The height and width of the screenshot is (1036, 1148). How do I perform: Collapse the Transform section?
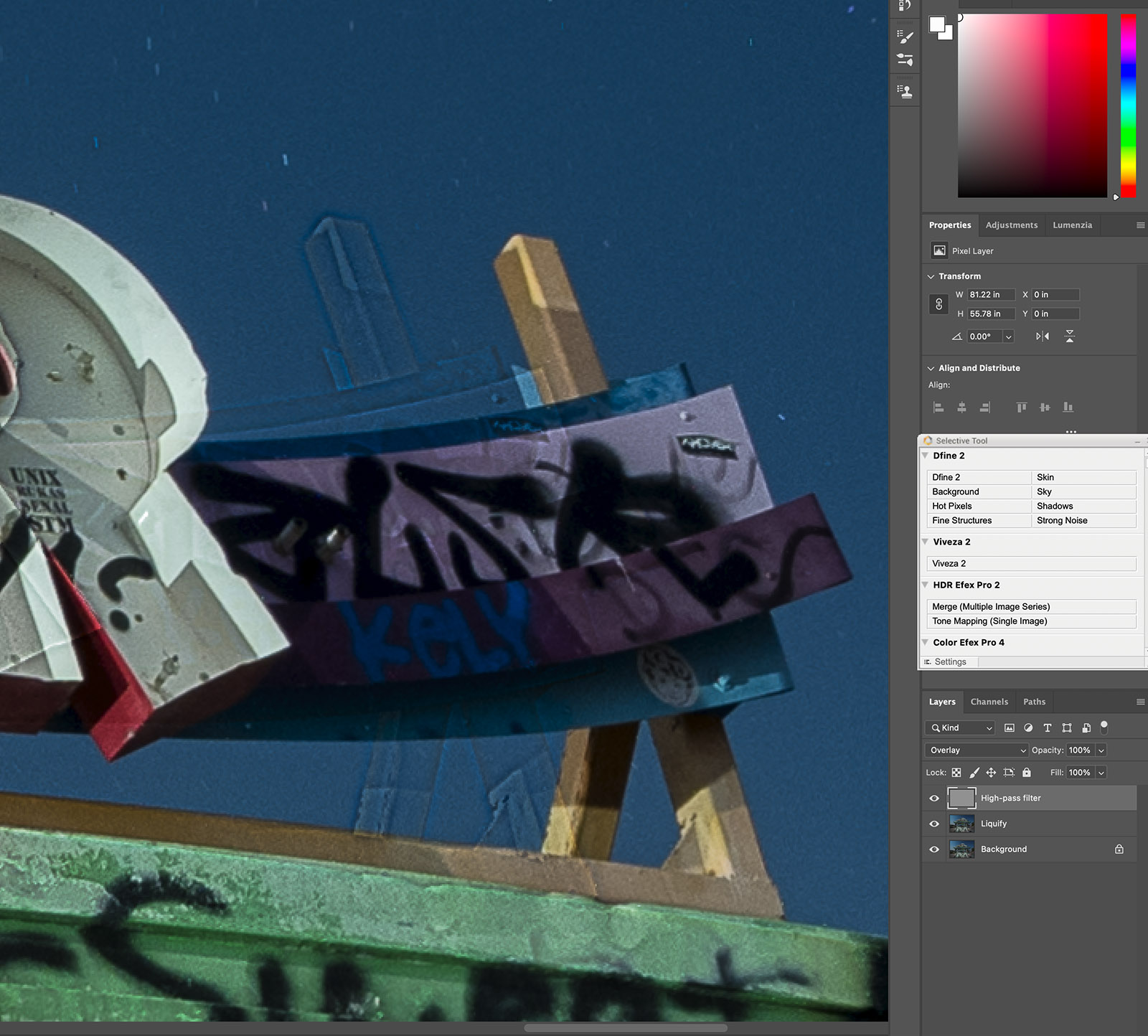(931, 276)
